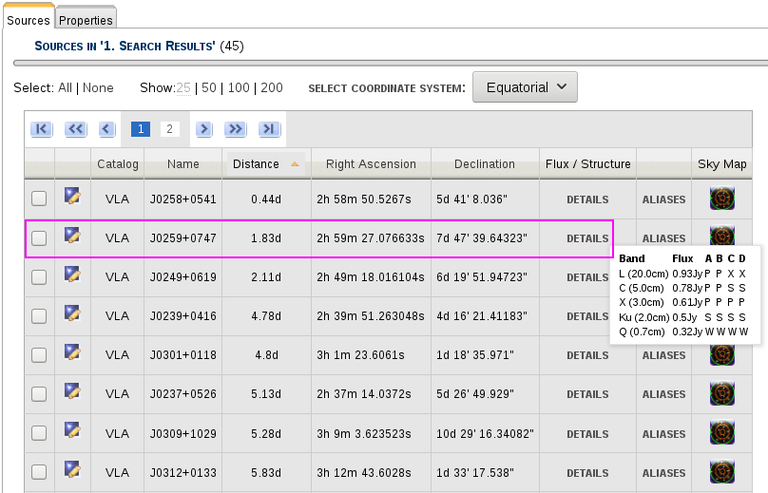Open sky map icon for J0258+0541

tap(721, 199)
